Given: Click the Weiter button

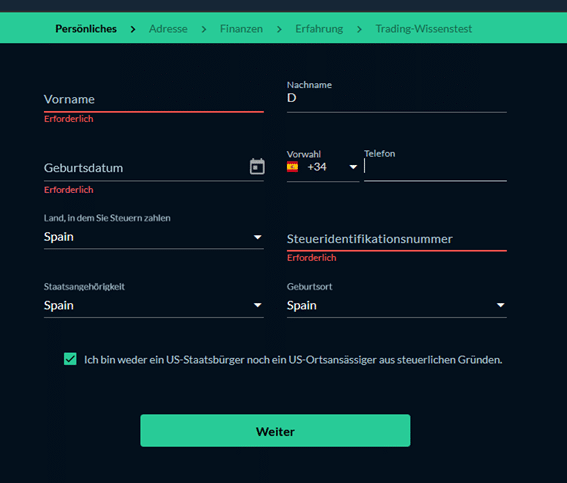Looking at the screenshot, I should [275, 431].
